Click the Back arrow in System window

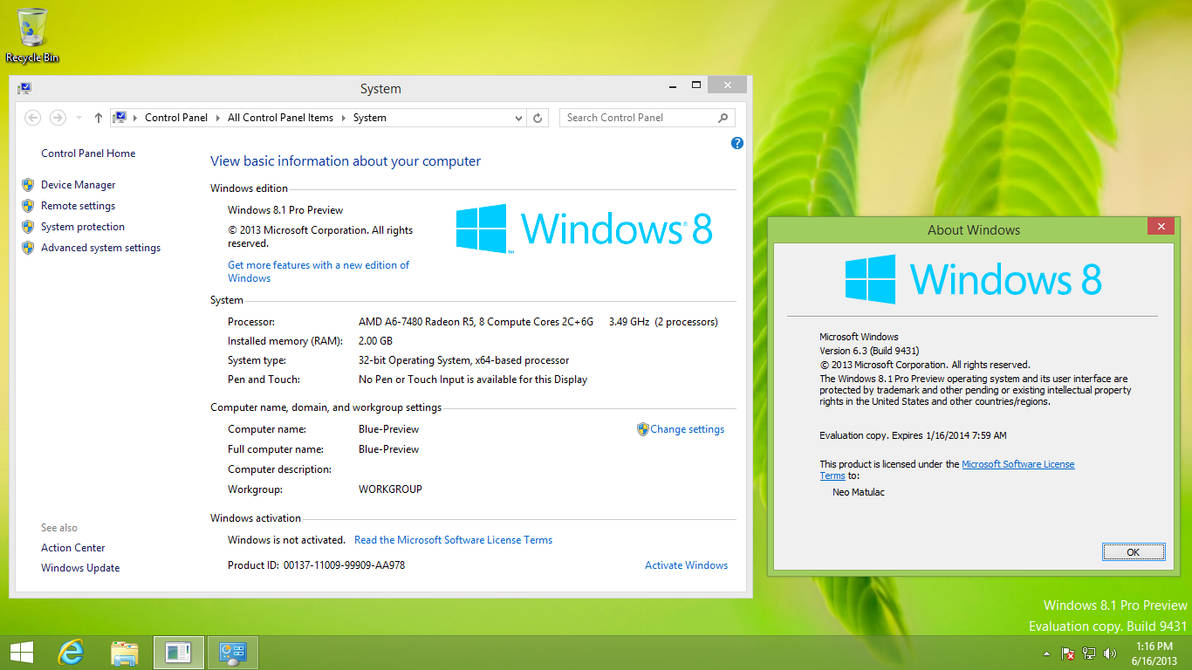[33, 118]
